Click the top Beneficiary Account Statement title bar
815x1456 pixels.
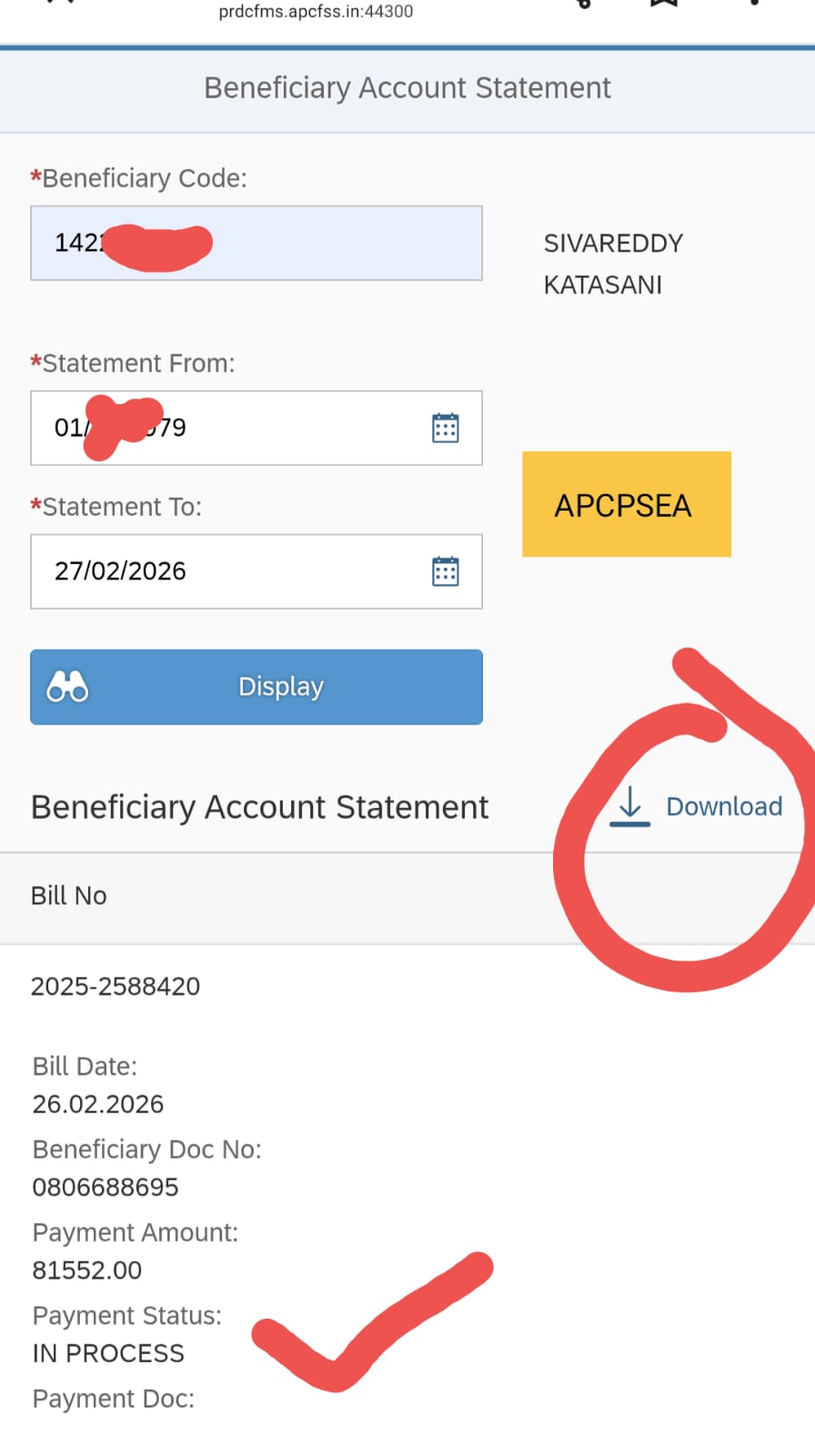[407, 88]
